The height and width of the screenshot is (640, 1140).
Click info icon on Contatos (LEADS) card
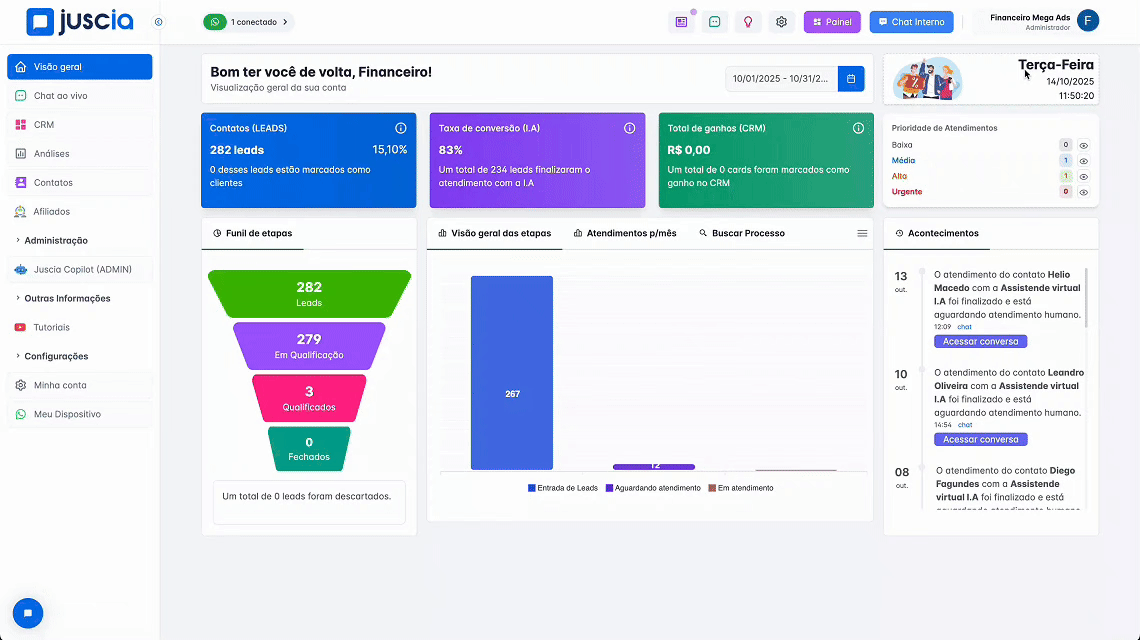[x=401, y=128]
